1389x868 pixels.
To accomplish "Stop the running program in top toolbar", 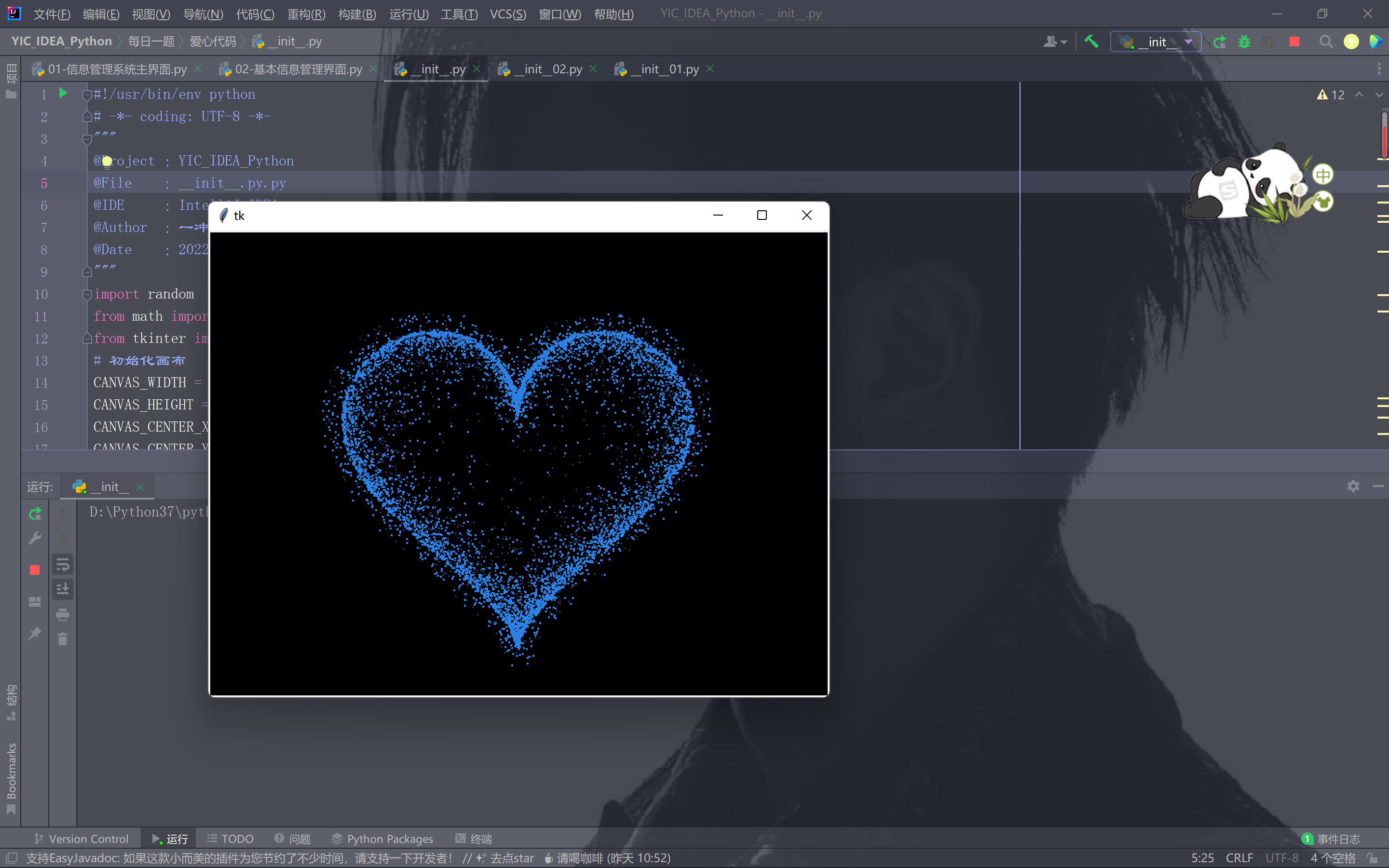I will coord(1294,41).
